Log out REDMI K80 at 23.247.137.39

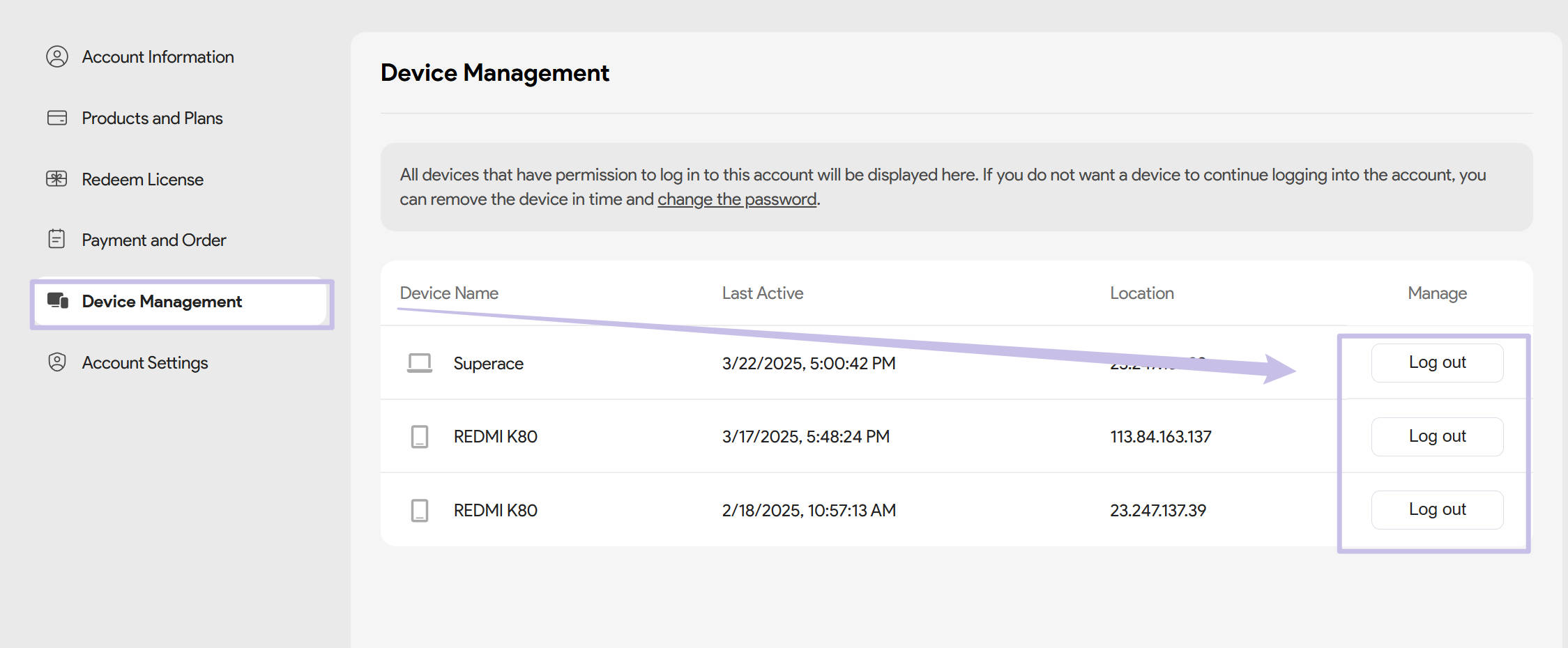click(x=1437, y=509)
